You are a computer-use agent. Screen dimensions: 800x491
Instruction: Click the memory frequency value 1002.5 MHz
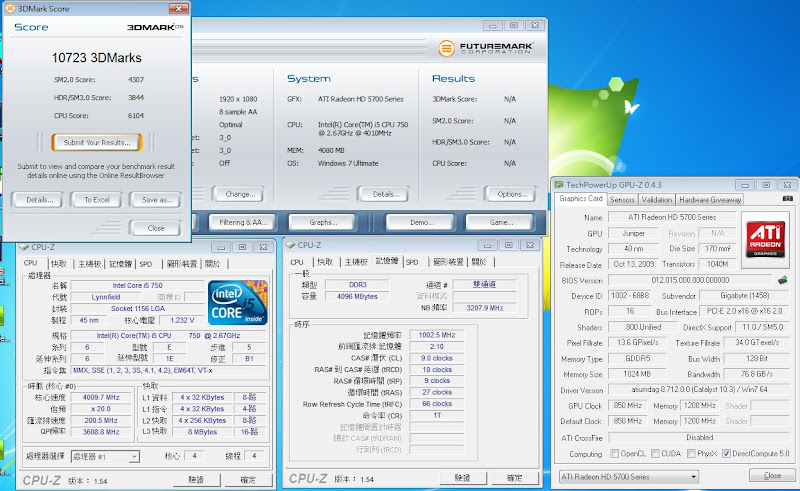pos(437,335)
